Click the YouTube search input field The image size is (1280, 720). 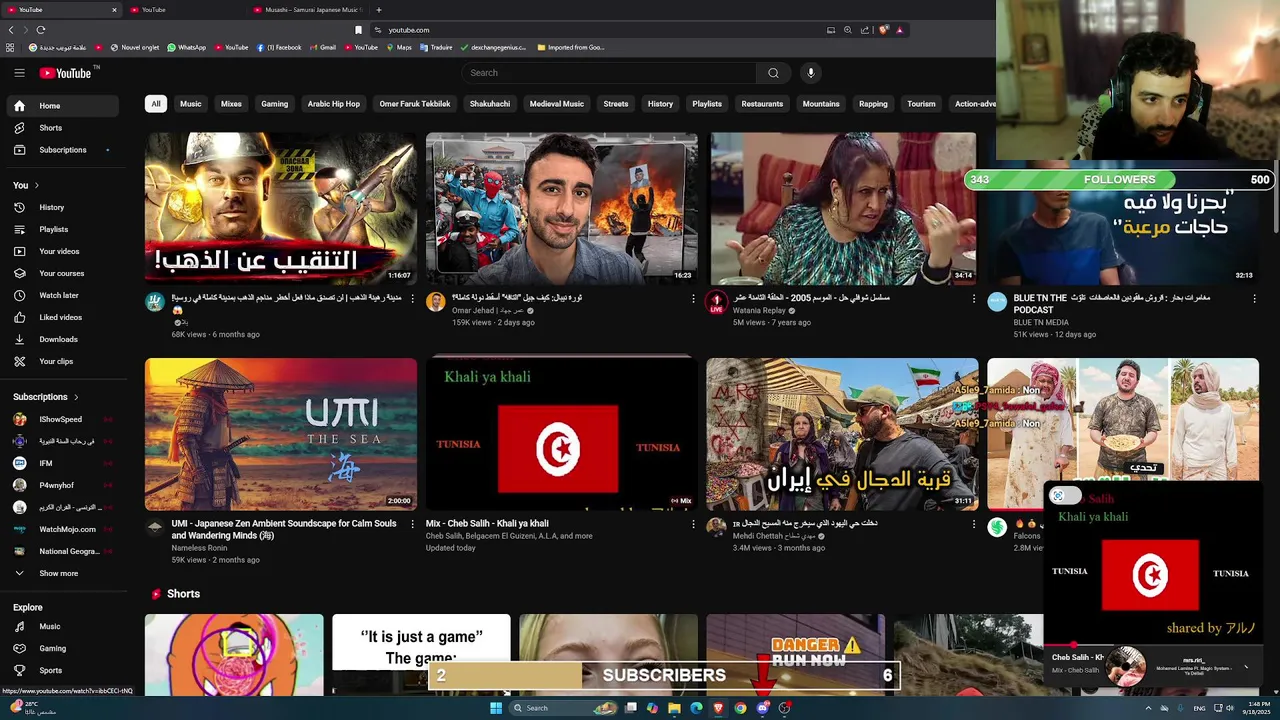pyautogui.click(x=609, y=73)
